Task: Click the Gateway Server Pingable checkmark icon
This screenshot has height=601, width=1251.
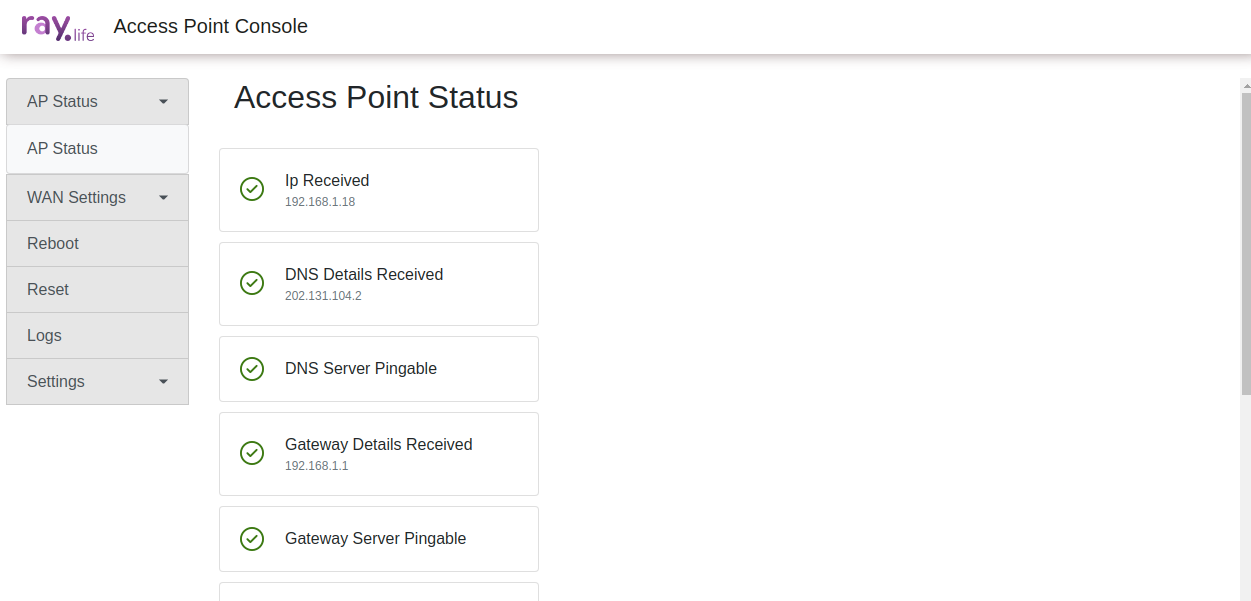Action: pos(252,539)
